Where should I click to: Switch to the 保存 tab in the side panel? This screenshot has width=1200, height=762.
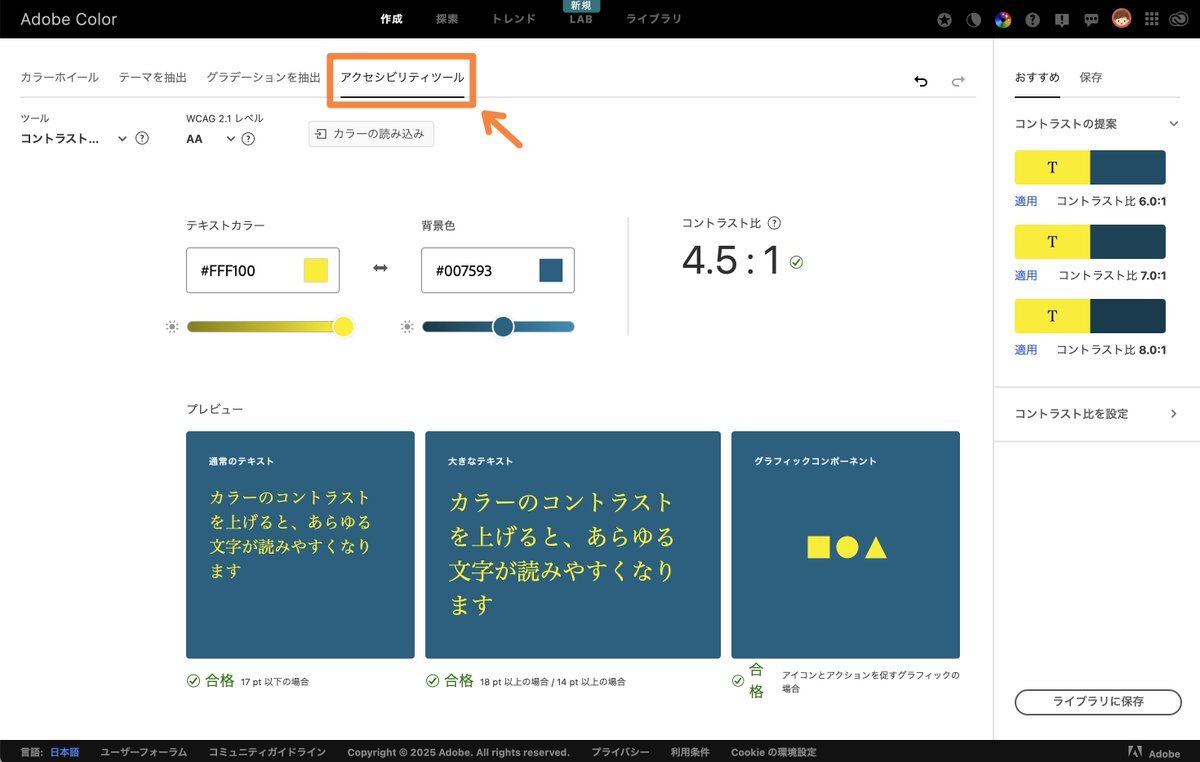(1091, 77)
